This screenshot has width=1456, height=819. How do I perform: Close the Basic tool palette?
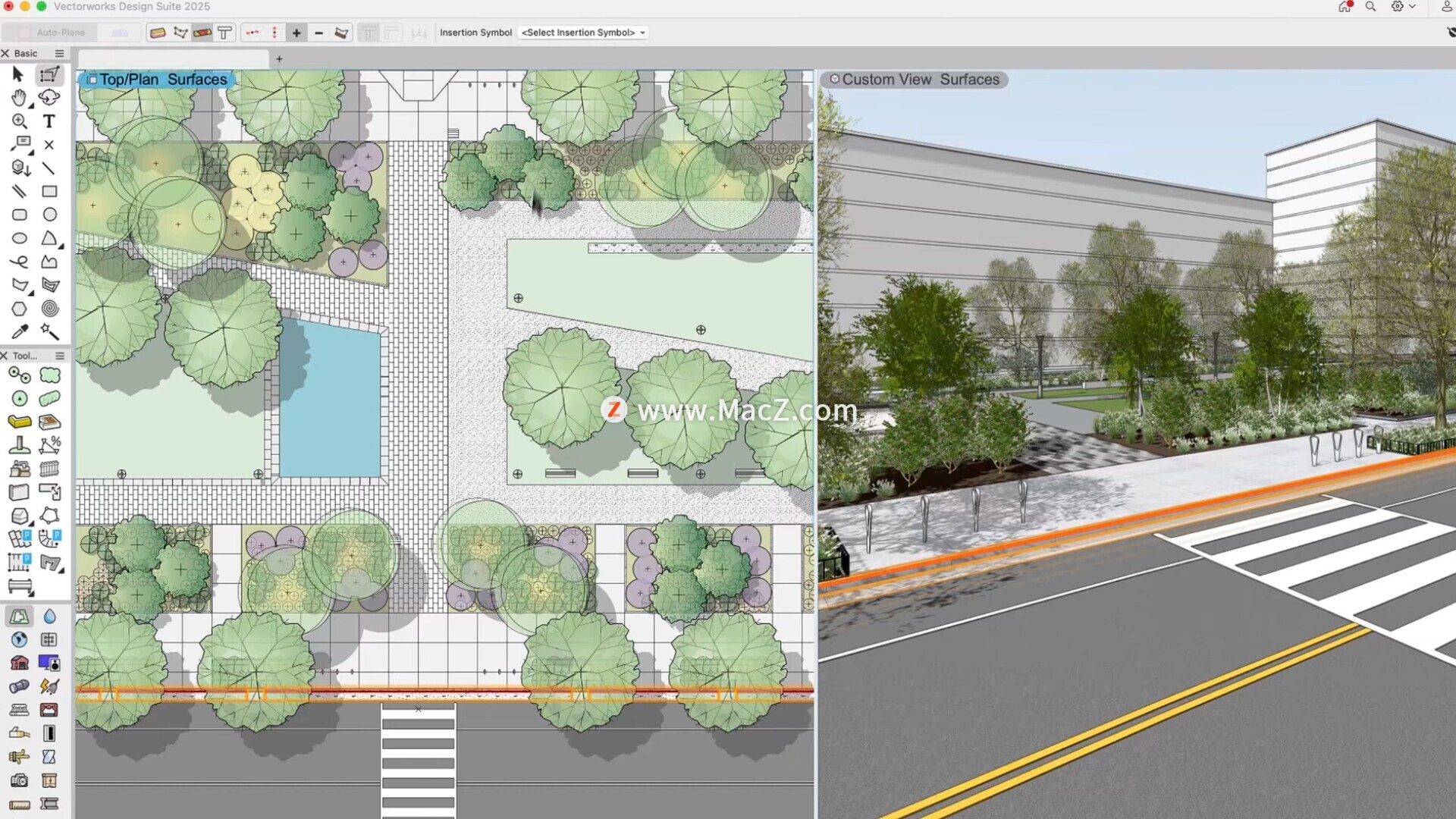point(5,53)
